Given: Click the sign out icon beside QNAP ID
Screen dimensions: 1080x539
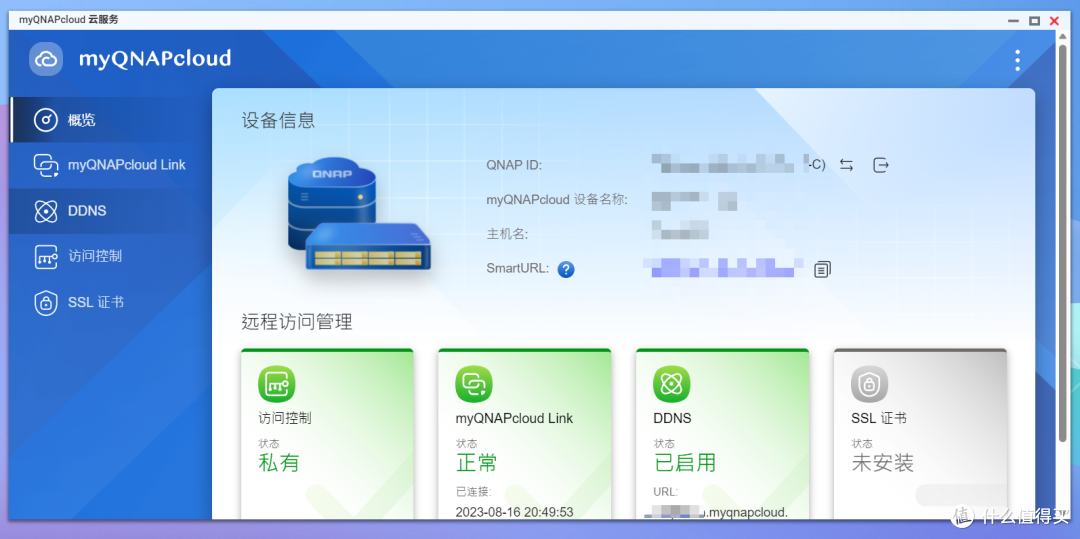Looking at the screenshot, I should (881, 165).
